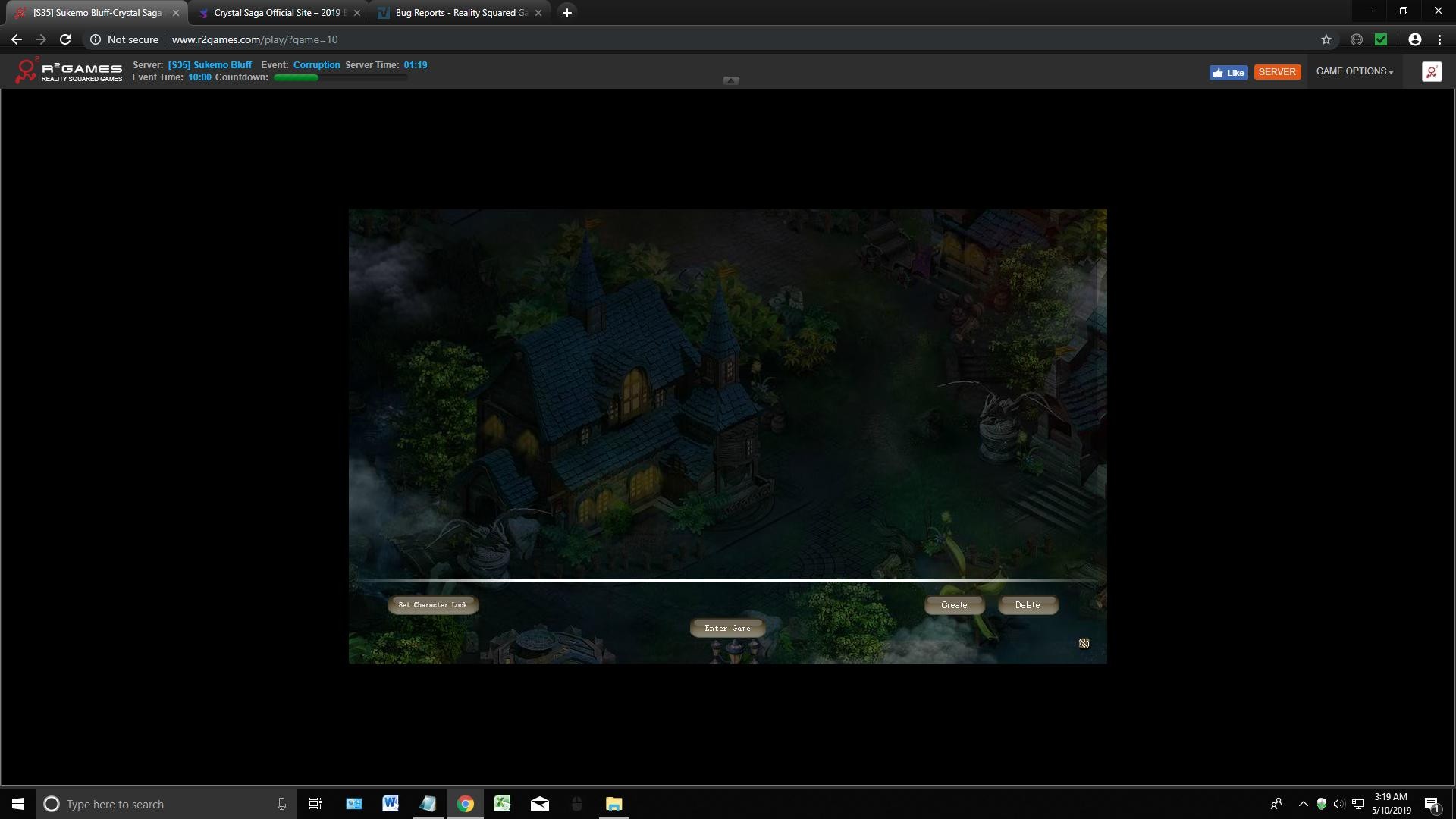Click the green checkmark extension icon
This screenshot has width=1456, height=819.
coord(1381,39)
